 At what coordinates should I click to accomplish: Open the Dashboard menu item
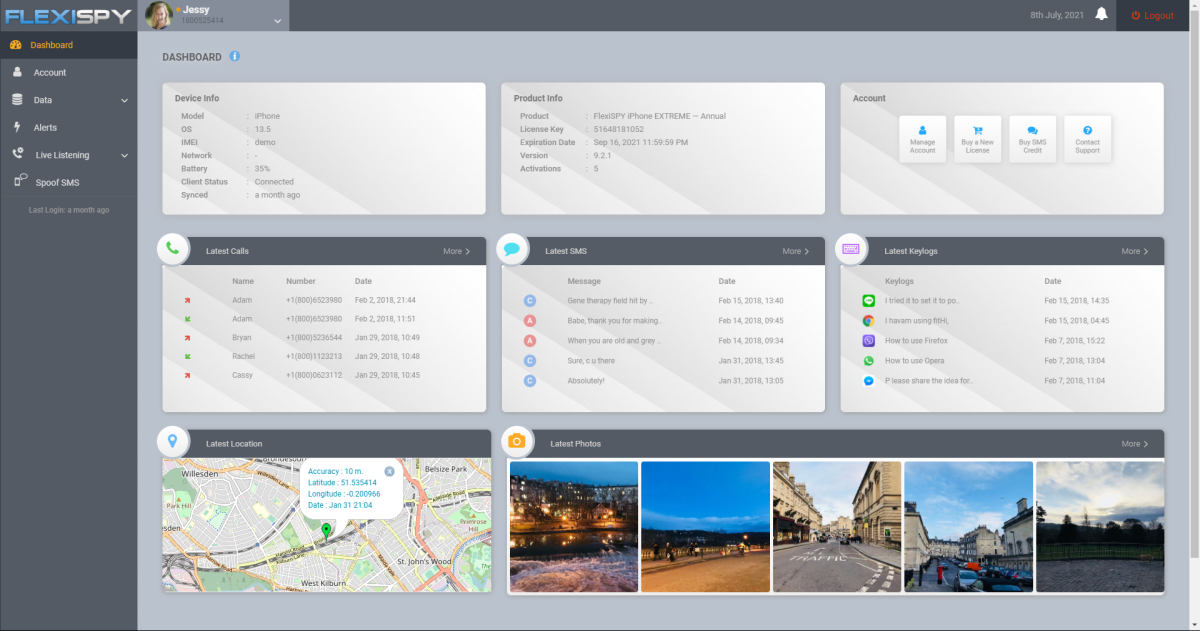(x=68, y=45)
